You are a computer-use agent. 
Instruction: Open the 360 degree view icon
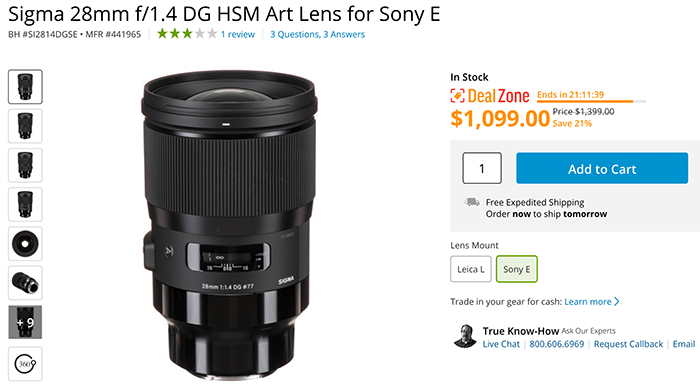tap(25, 364)
